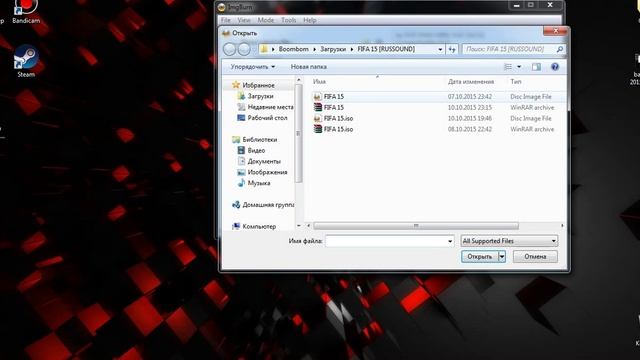This screenshot has height=360, width=640.
Task: Expand the address bar history dropdown
Action: pyautogui.click(x=440, y=49)
